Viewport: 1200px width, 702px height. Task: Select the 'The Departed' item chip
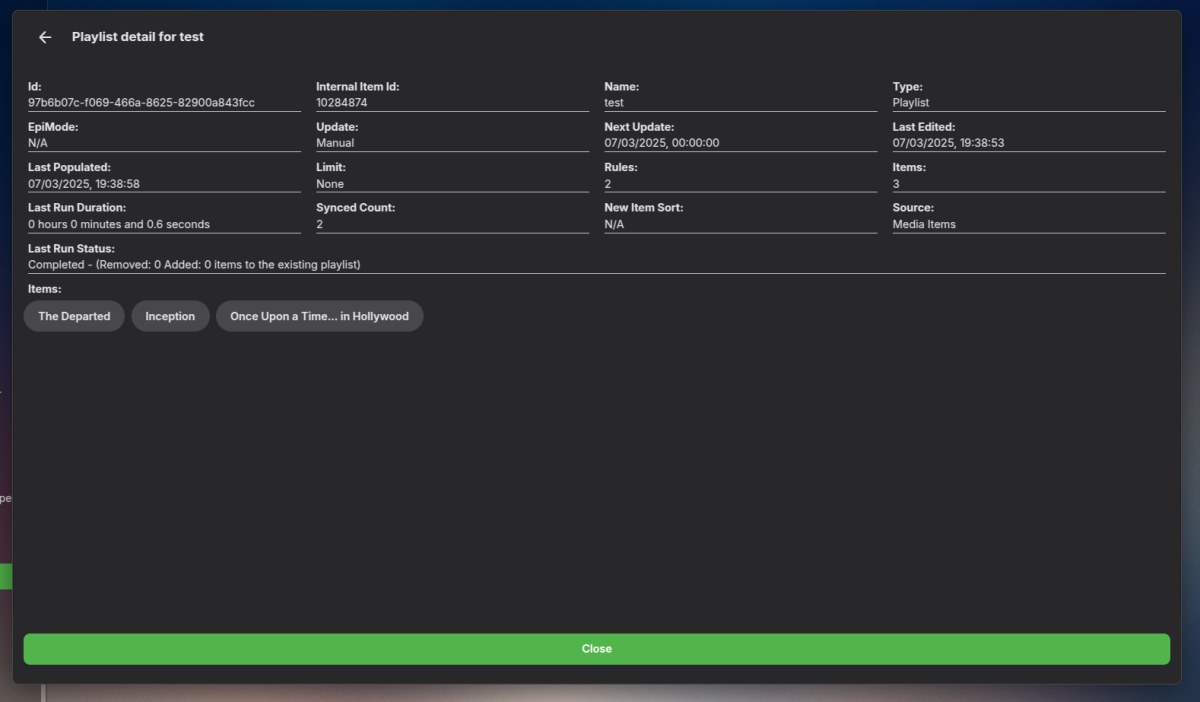73,315
